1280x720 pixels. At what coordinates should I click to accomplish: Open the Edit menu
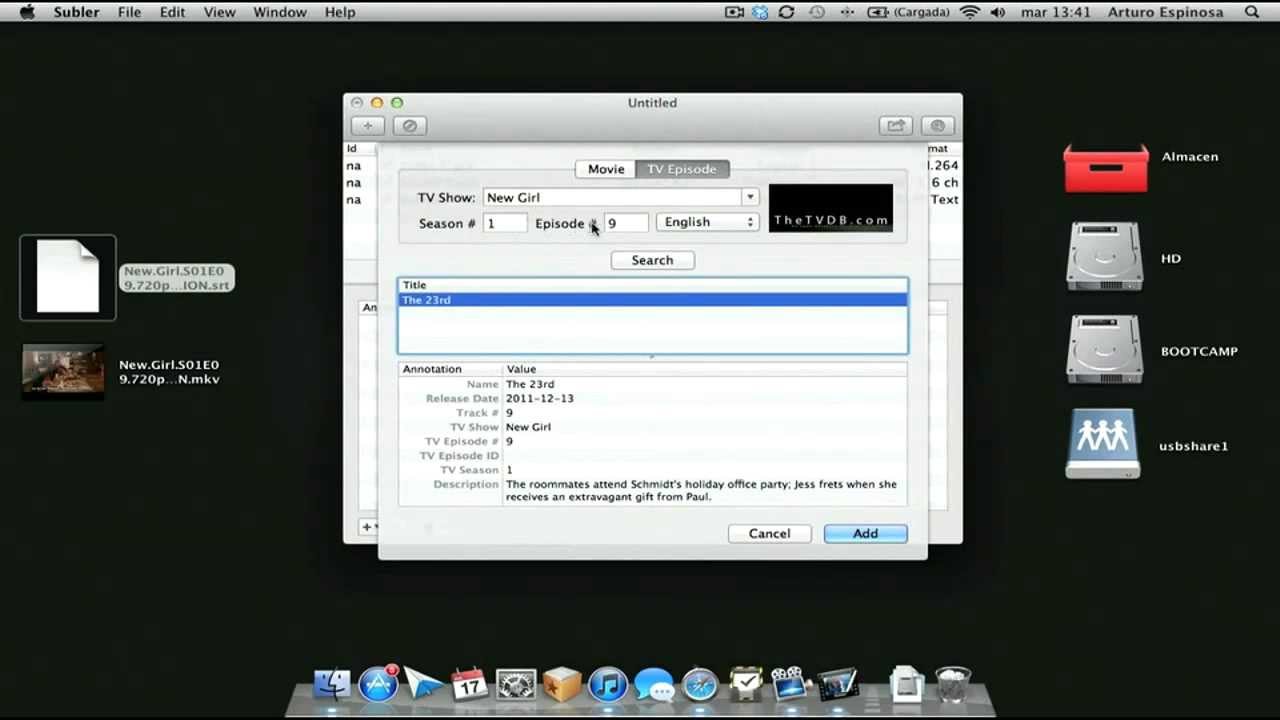172,12
